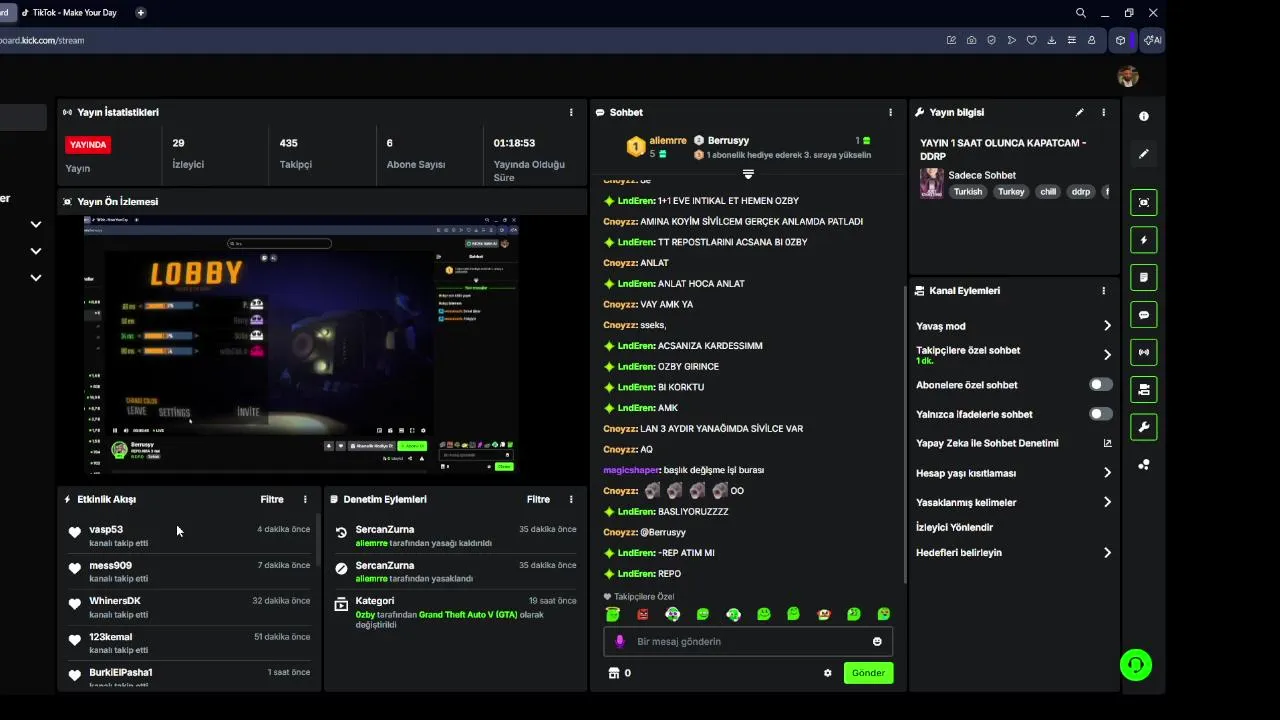Click the user profile avatar
1280x720 pixels.
[x=1128, y=76]
